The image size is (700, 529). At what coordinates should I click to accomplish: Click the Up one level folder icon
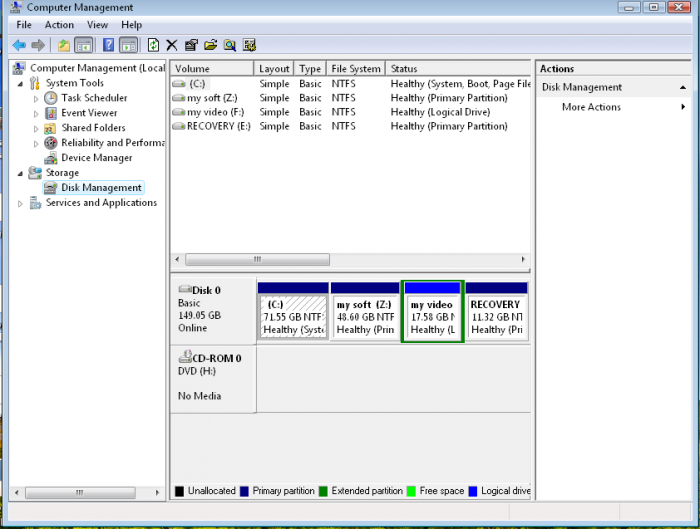click(64, 45)
